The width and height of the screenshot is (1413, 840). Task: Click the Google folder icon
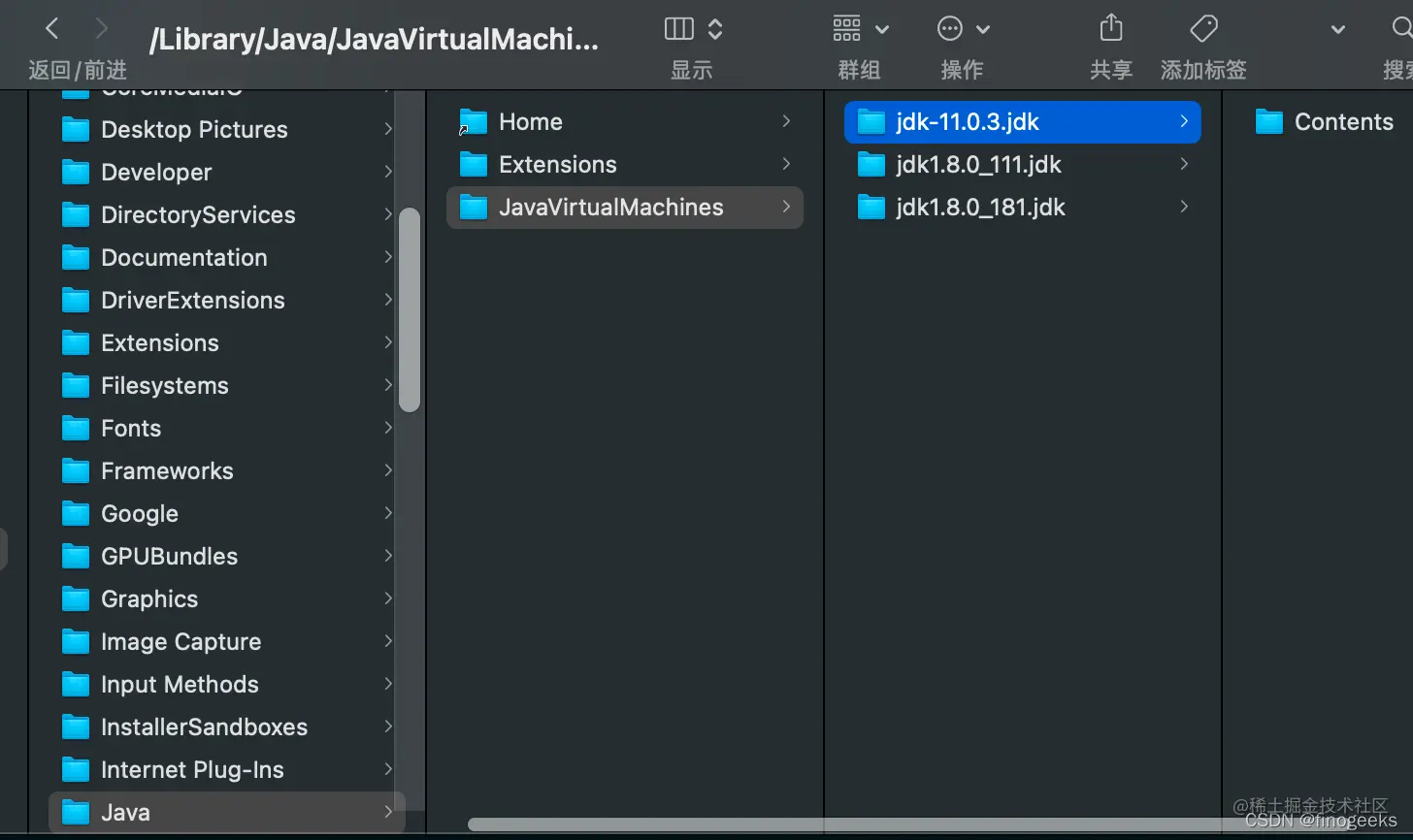[76, 513]
